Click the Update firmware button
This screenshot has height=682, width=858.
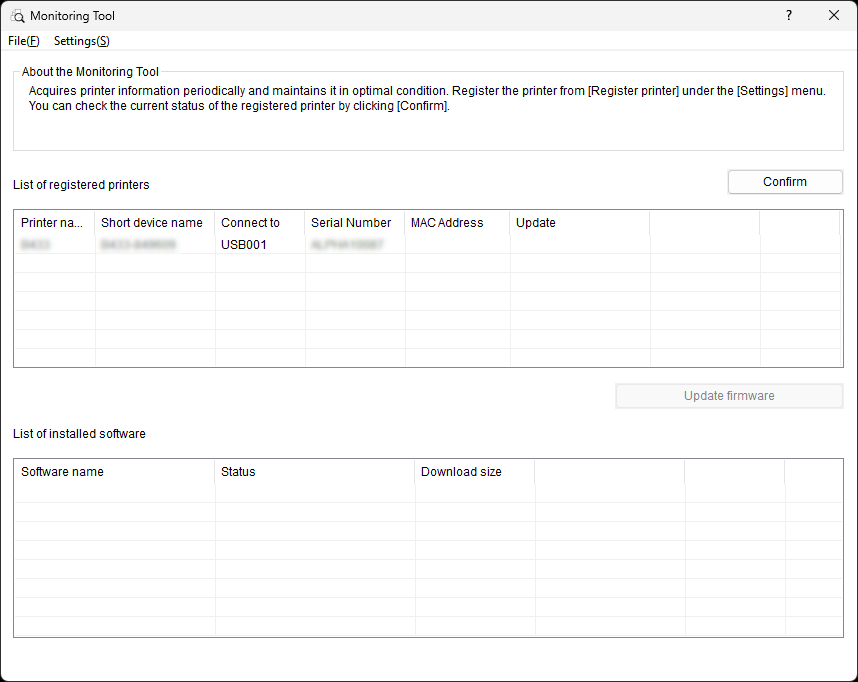729,396
